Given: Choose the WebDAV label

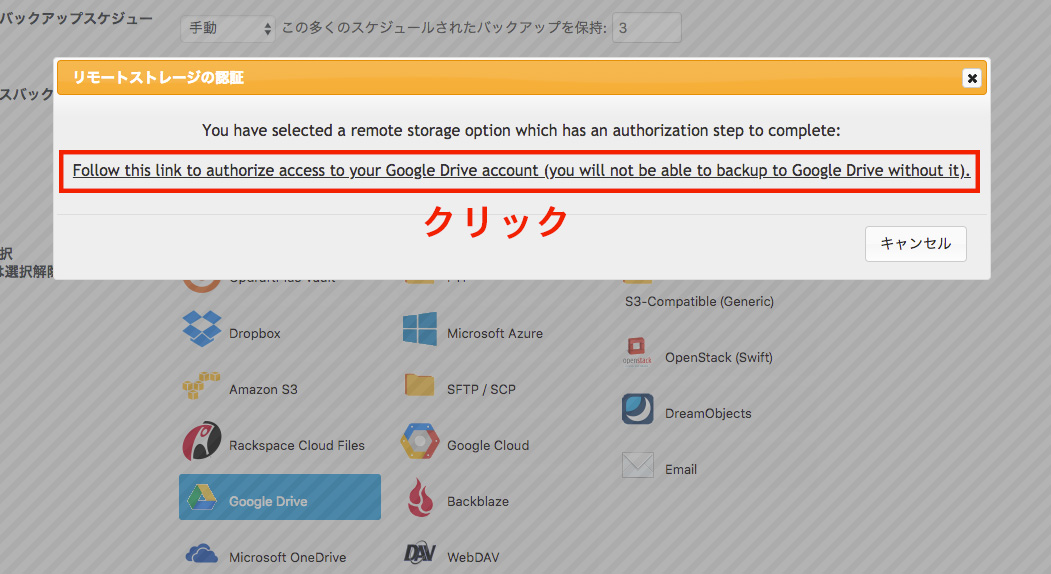Looking at the screenshot, I should click(473, 557).
